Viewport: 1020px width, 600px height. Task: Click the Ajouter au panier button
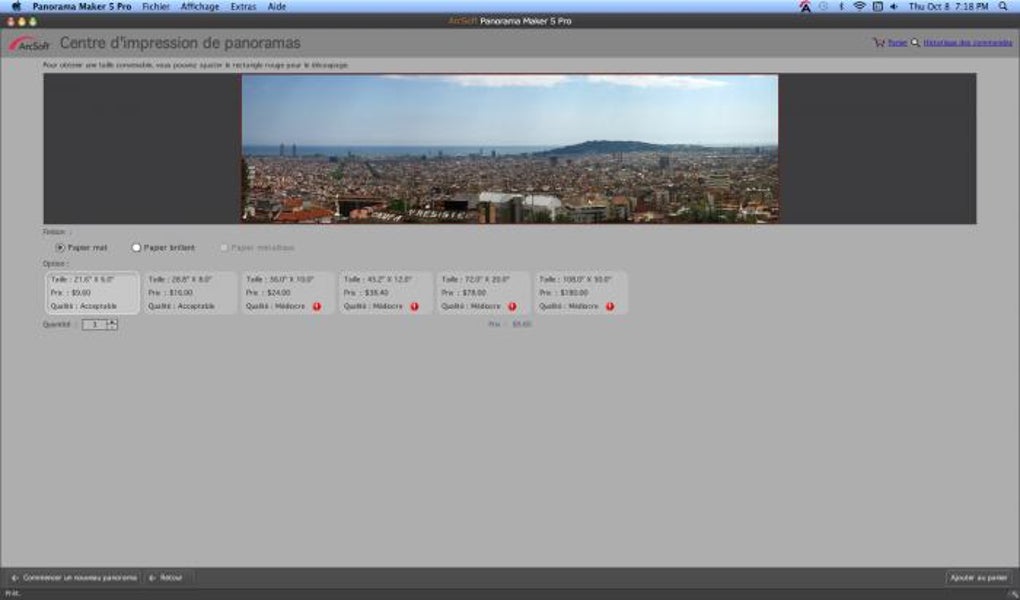(x=978, y=578)
